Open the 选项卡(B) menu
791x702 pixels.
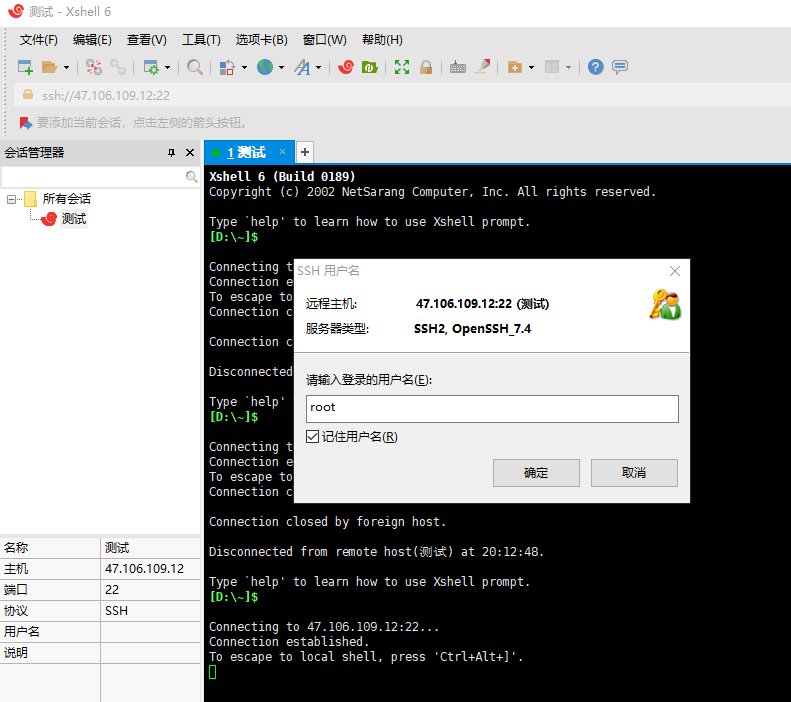click(x=261, y=40)
